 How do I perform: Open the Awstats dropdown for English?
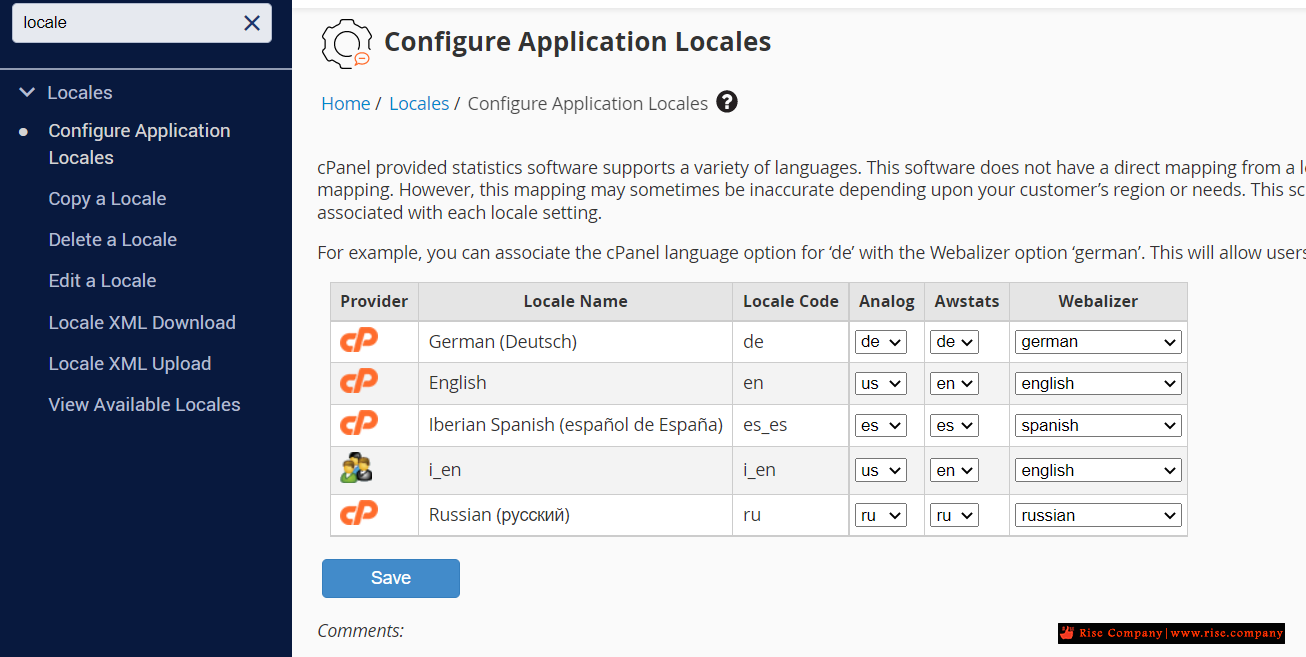(x=953, y=384)
